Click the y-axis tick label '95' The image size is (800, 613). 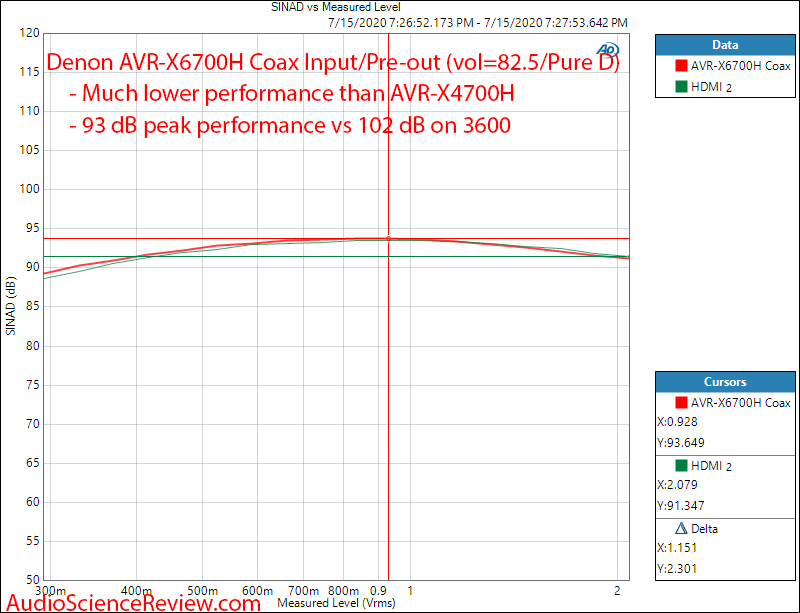32,228
